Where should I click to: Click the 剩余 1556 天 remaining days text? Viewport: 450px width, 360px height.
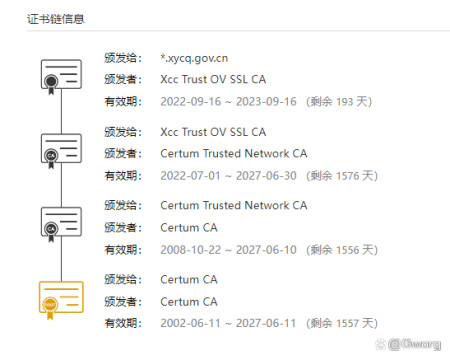[x=342, y=250]
